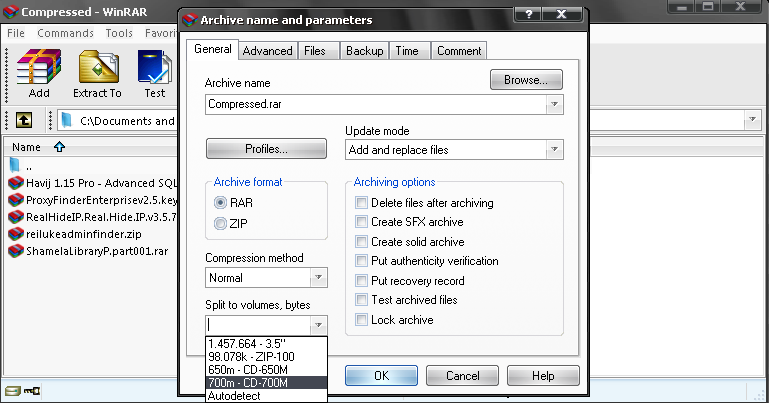769x403 pixels.
Task: Click the key password icon in status bar
Action: point(32,391)
